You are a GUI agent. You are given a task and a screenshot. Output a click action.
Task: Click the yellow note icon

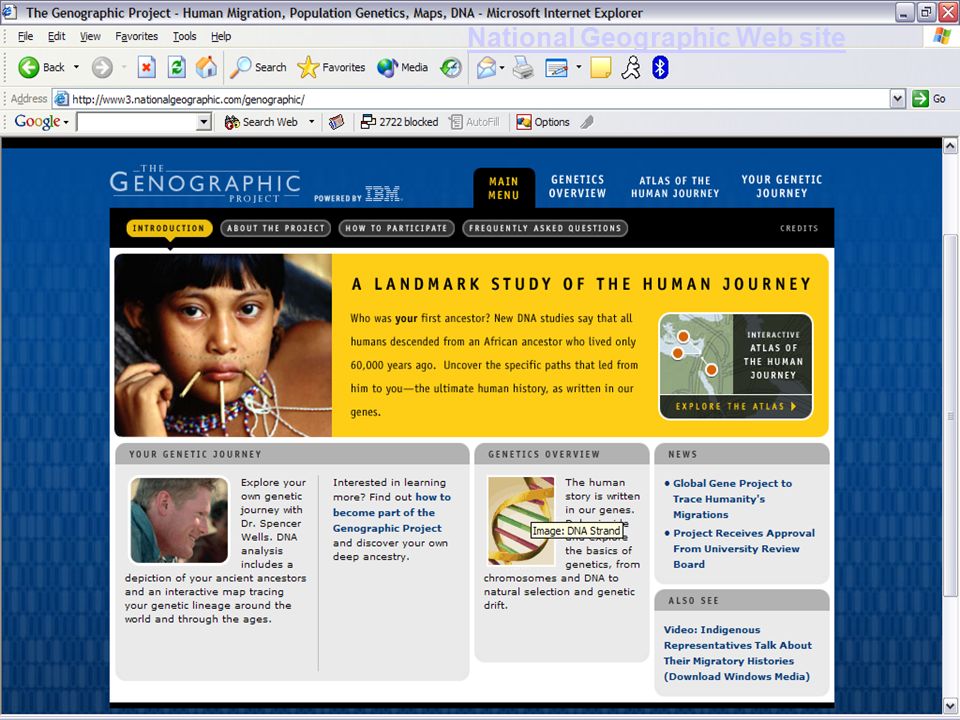point(601,67)
